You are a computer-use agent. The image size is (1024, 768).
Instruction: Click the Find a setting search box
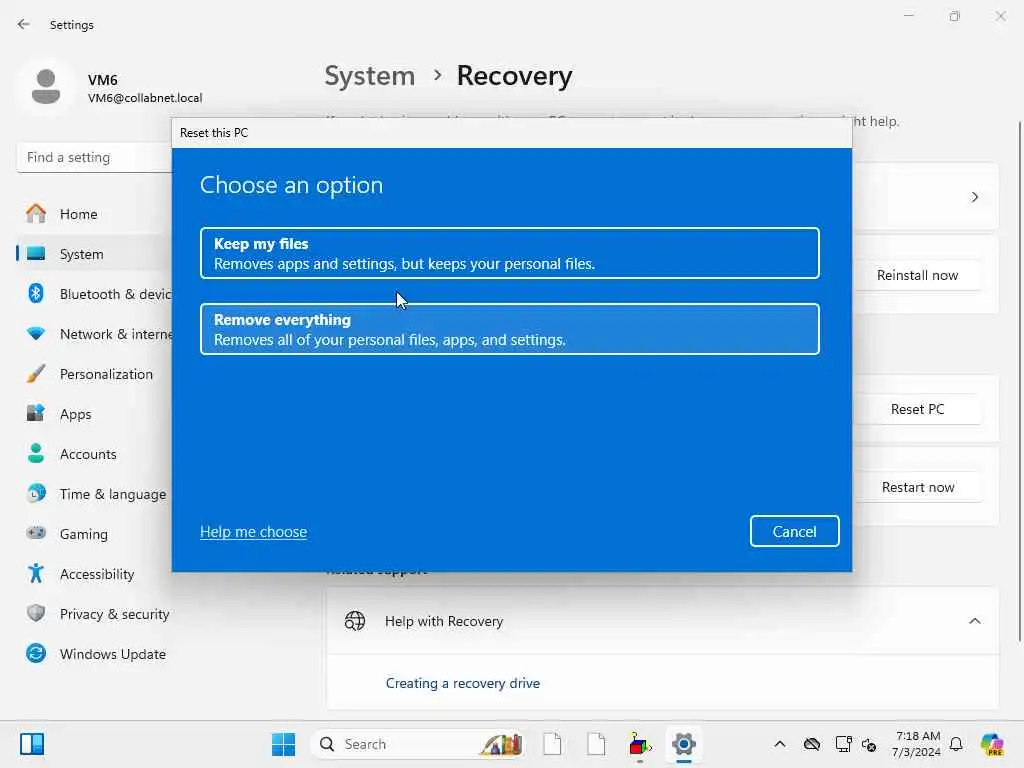95,157
